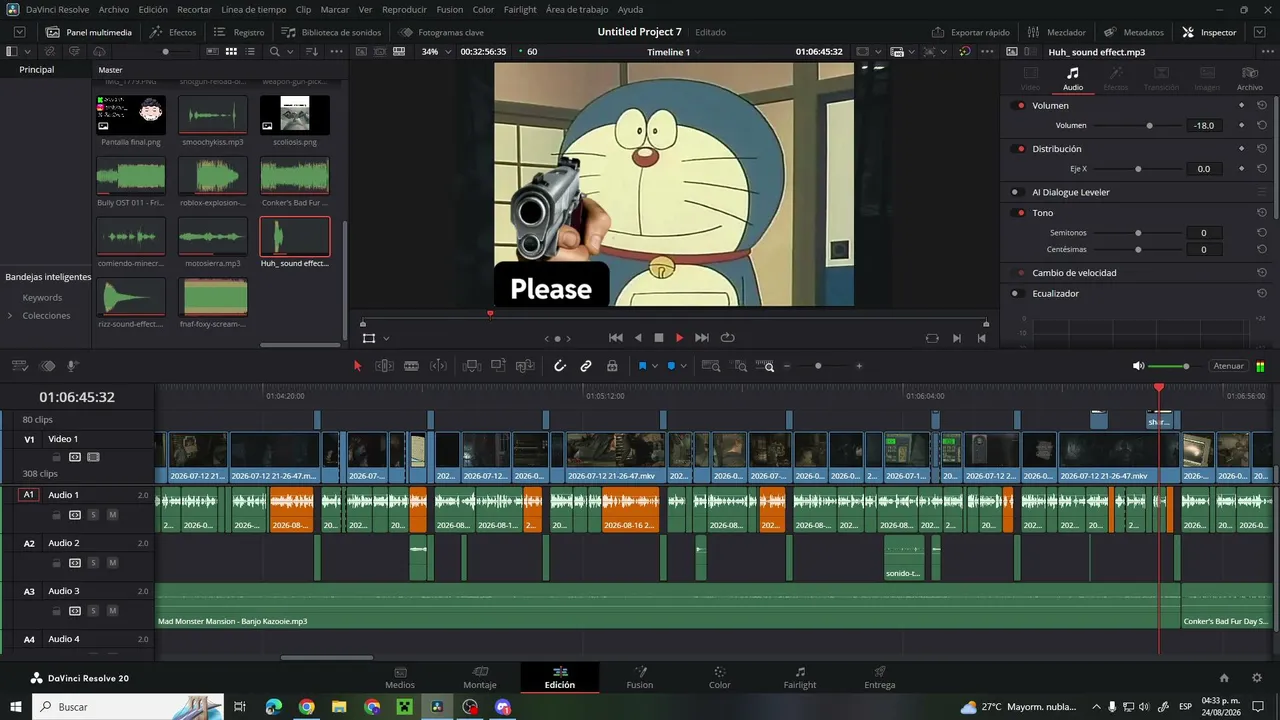Click the Replace Clip icon
The height and width of the screenshot is (720, 1280).
[x=525, y=366]
